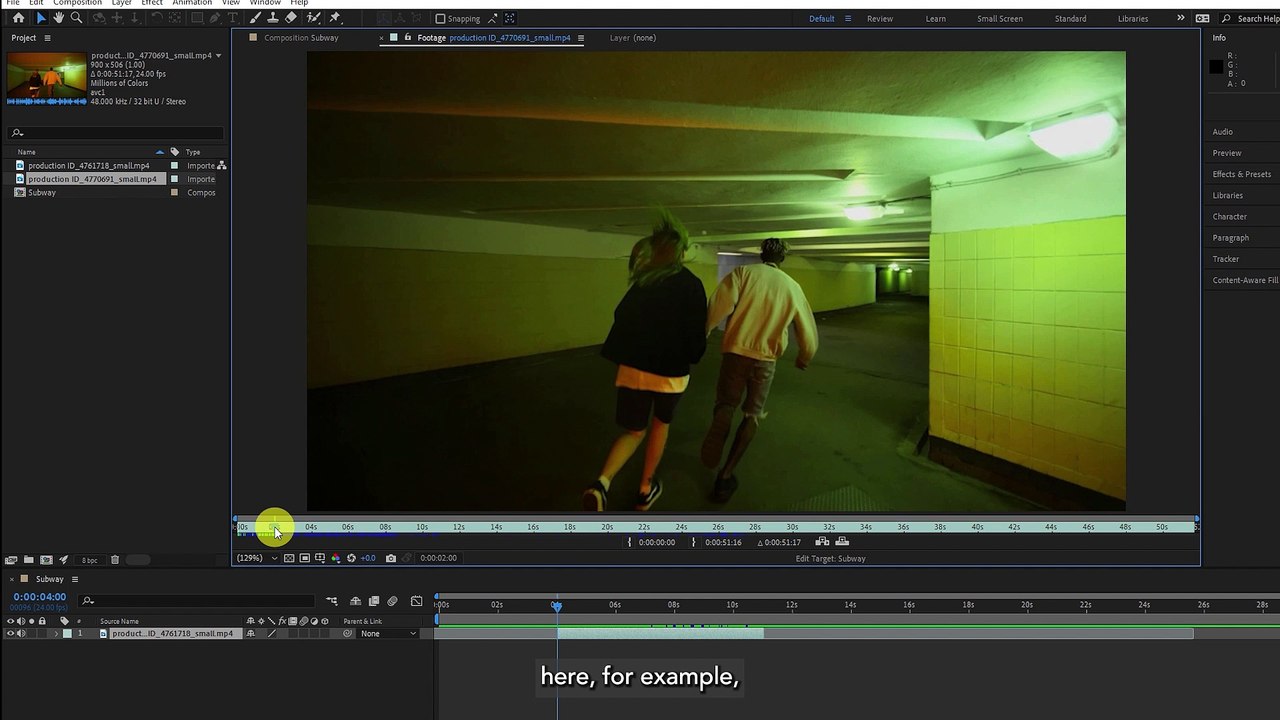Select the Rectangle shape tool
The height and width of the screenshot is (720, 1280).
(x=197, y=18)
